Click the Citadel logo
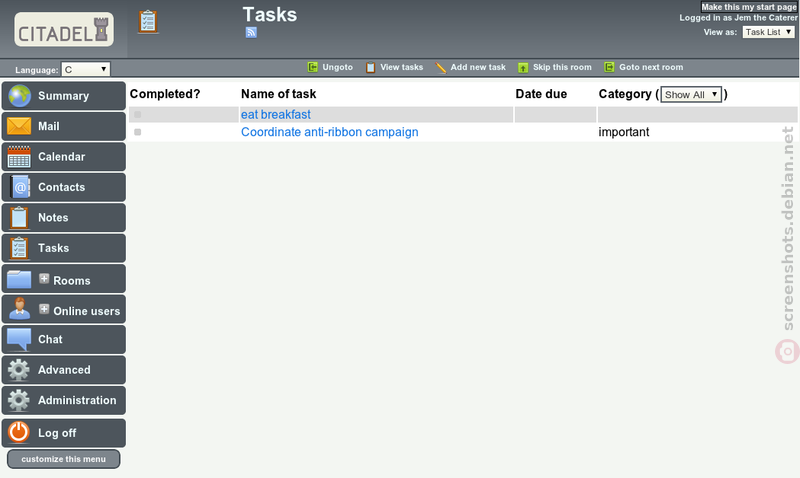The image size is (800, 478). coord(64,30)
